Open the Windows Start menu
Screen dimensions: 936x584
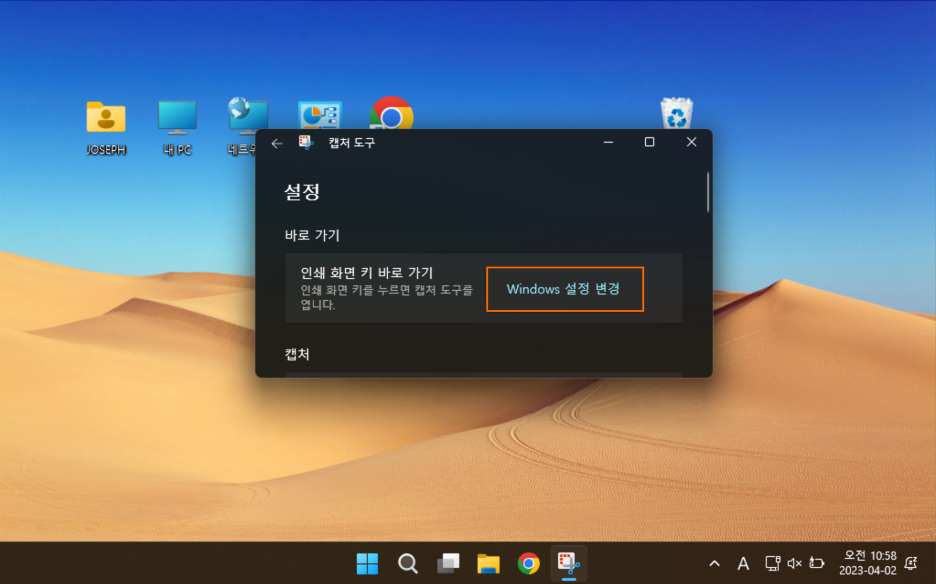click(x=367, y=563)
